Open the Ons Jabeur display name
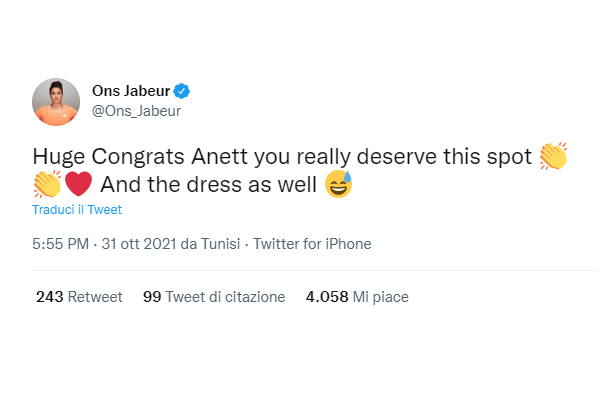 pyautogui.click(x=131, y=91)
